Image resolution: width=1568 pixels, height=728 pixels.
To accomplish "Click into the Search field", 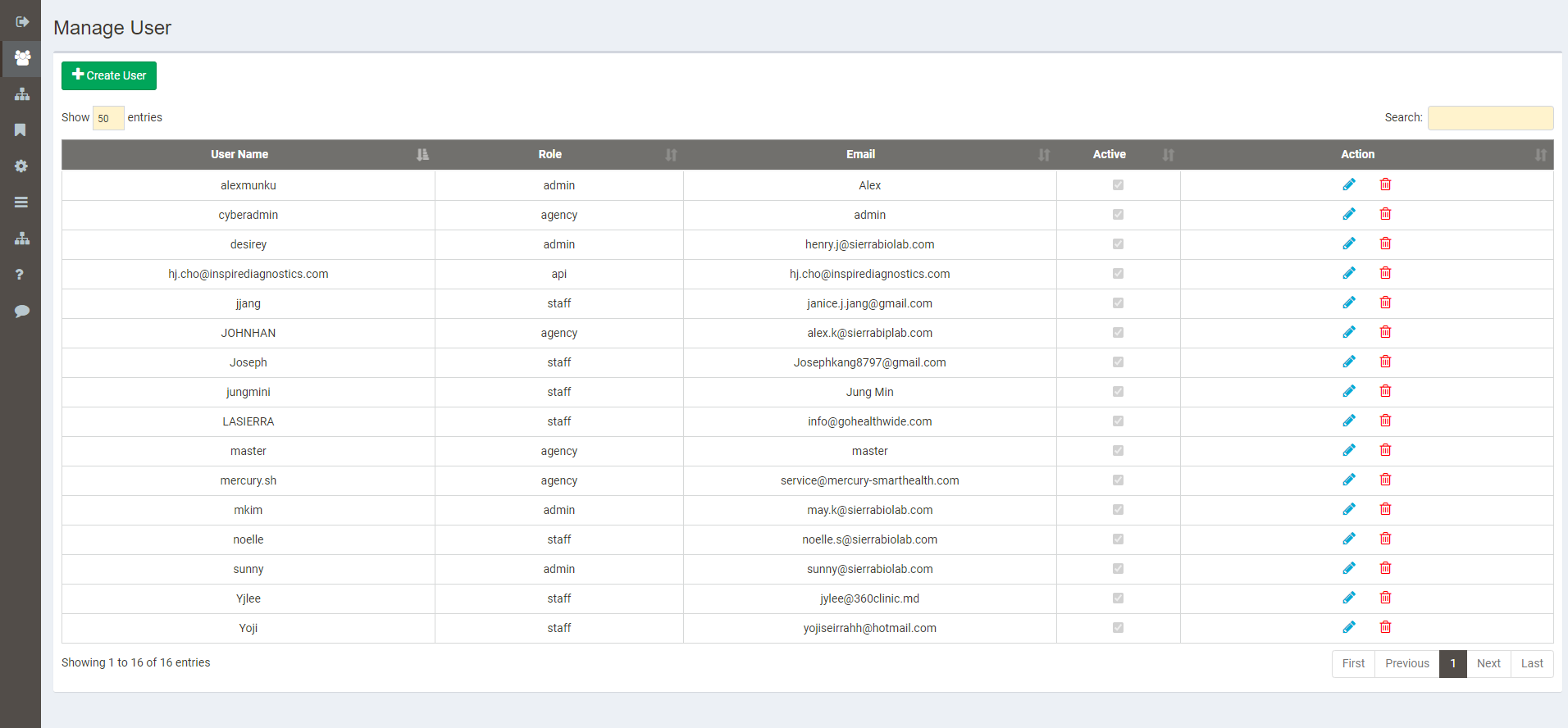I will point(1489,118).
